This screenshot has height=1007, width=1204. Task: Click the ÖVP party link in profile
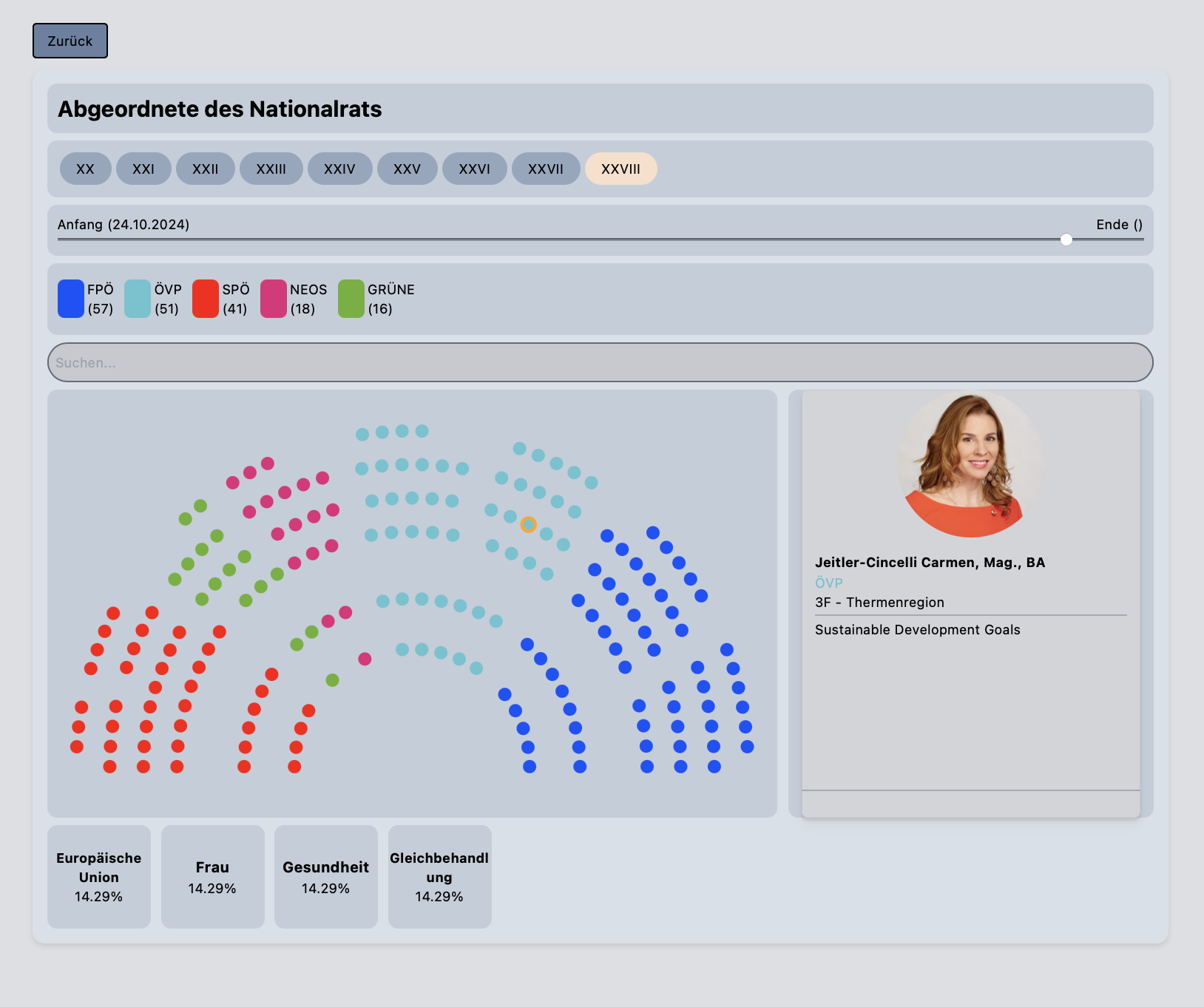[829, 583]
